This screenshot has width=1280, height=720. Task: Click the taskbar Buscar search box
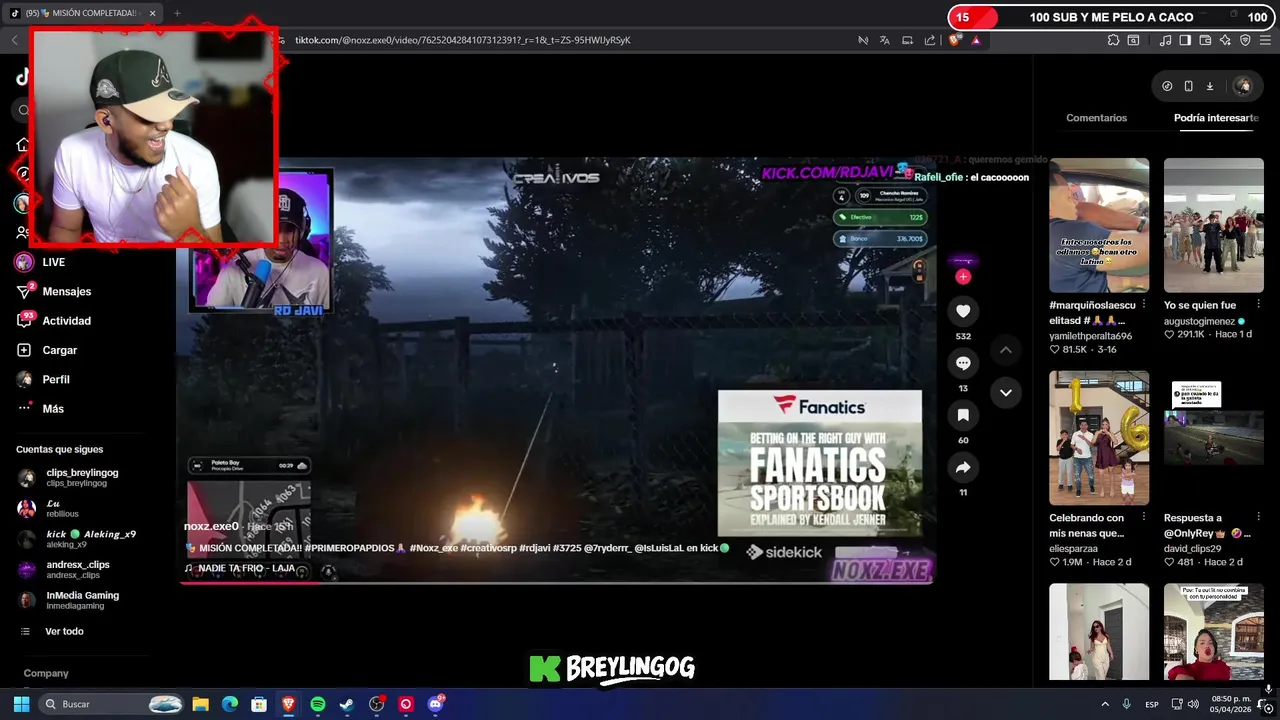(x=112, y=704)
